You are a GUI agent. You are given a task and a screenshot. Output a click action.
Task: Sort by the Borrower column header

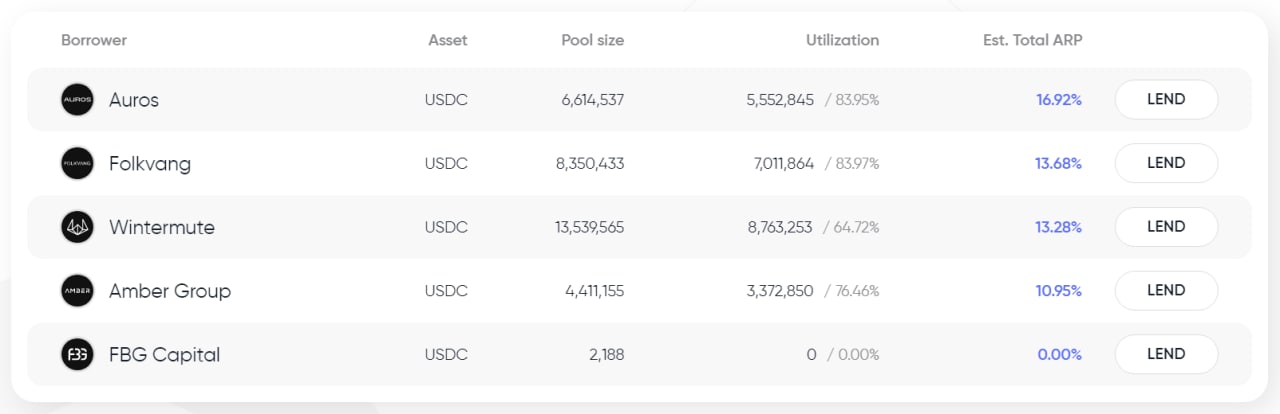click(94, 41)
